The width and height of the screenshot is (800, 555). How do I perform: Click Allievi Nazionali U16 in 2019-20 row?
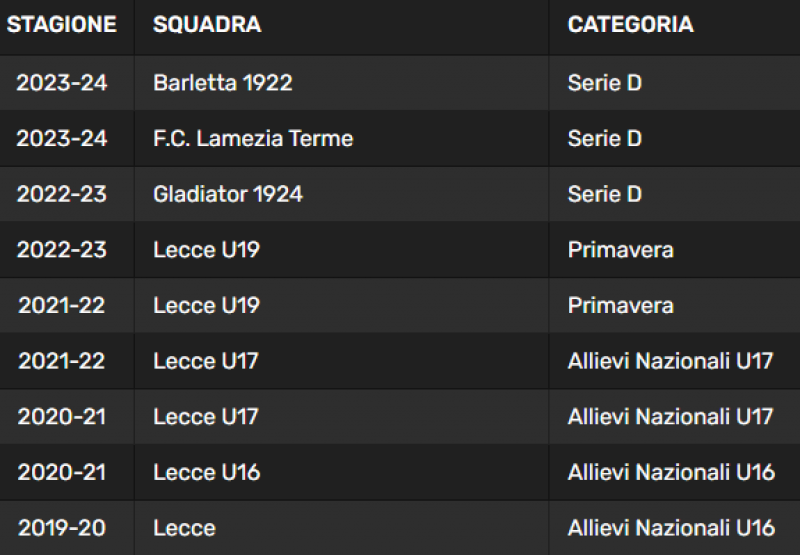(x=671, y=527)
